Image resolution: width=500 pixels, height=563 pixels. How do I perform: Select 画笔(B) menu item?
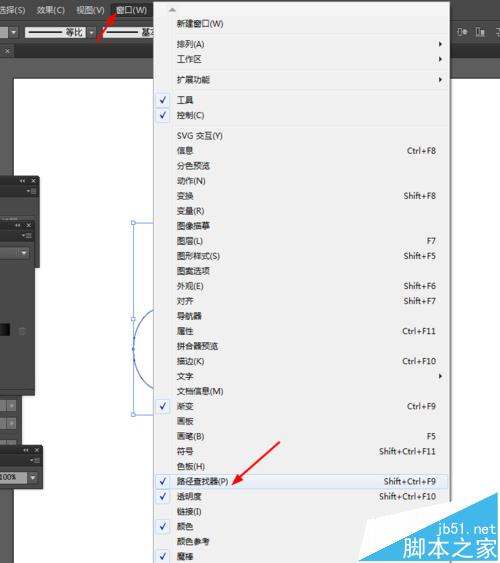(302, 436)
